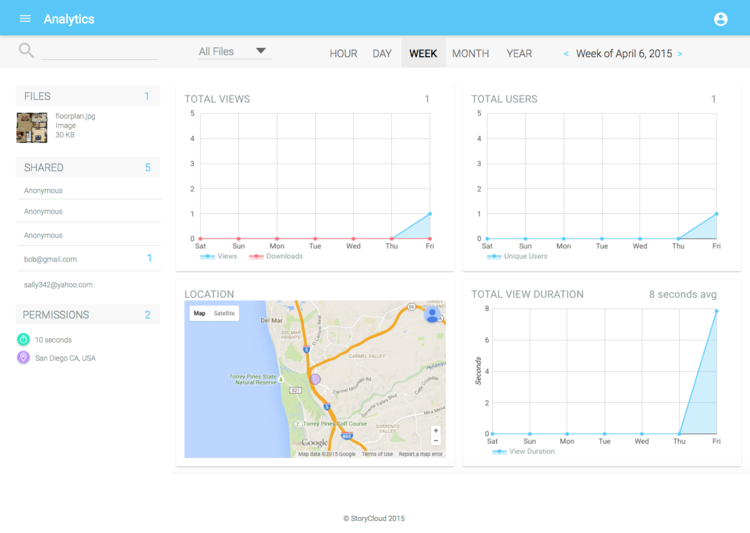
Task: Switch map to Satellite view
Action: (224, 313)
